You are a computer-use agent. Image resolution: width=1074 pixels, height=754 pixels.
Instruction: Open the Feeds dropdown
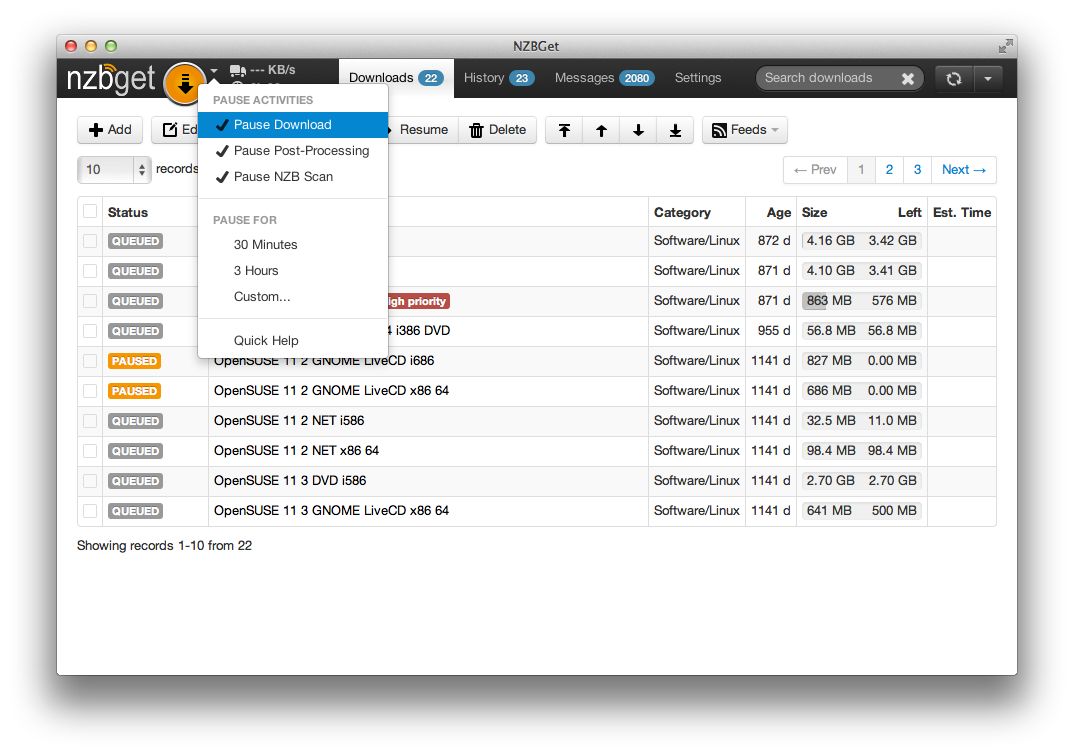coord(745,130)
